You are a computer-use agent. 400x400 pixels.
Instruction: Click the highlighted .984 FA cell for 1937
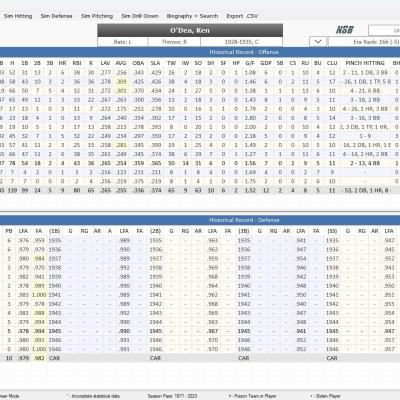[39, 259]
